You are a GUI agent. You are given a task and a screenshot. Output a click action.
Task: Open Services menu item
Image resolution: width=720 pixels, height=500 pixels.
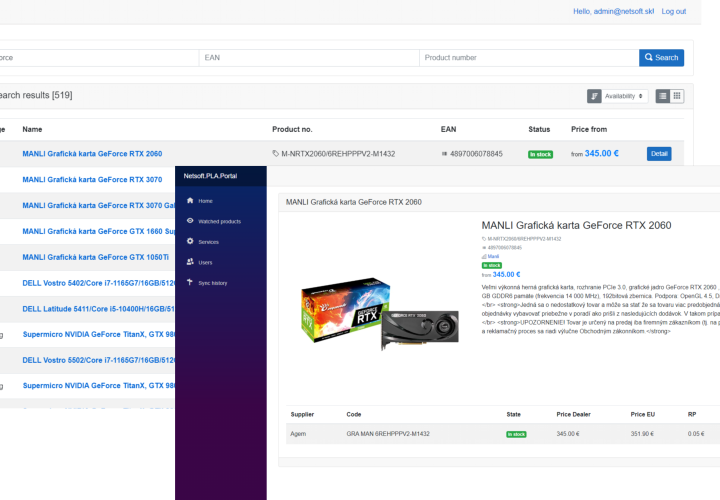coord(208,242)
